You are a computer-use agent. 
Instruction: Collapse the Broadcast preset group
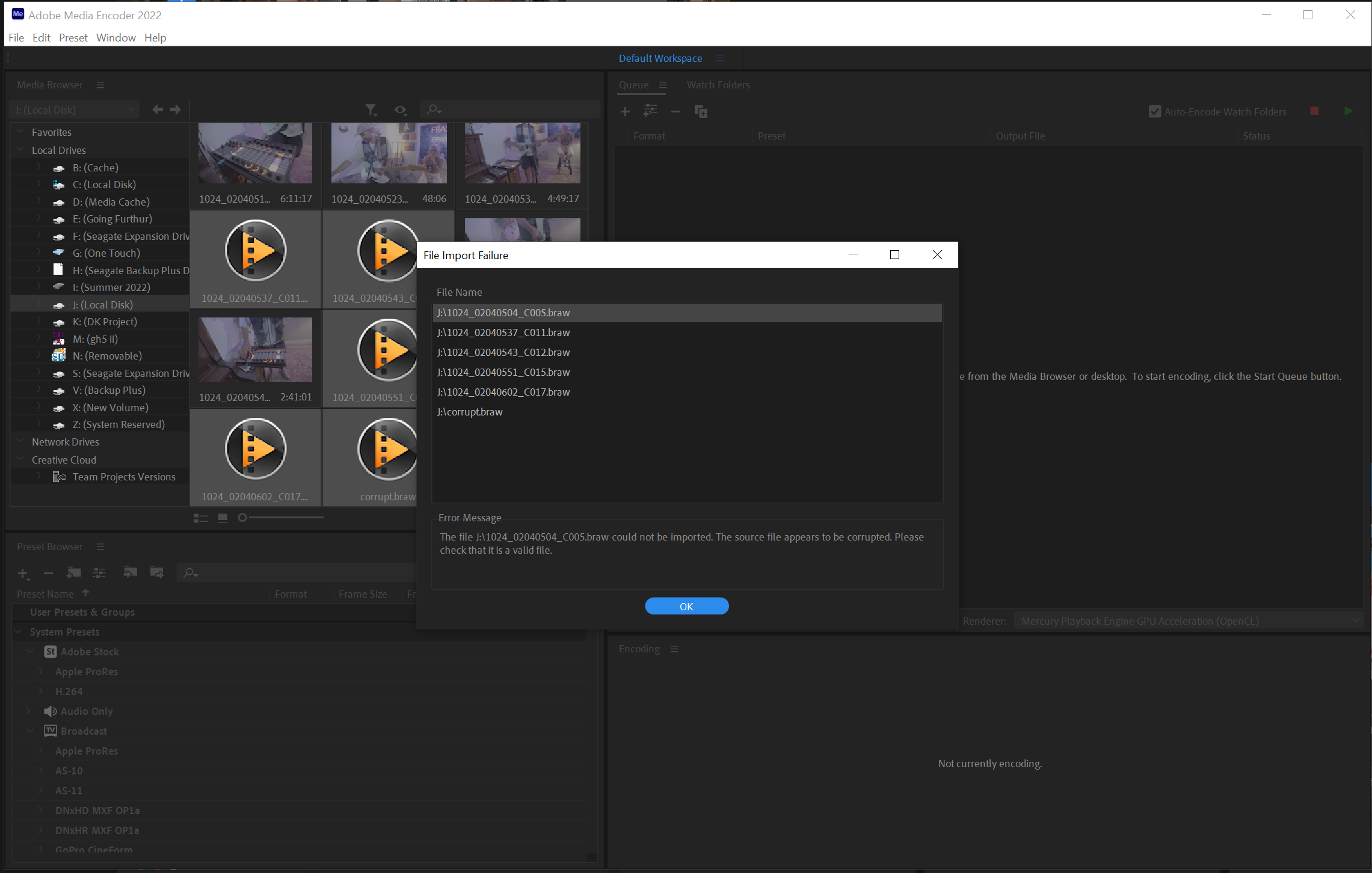[x=29, y=731]
